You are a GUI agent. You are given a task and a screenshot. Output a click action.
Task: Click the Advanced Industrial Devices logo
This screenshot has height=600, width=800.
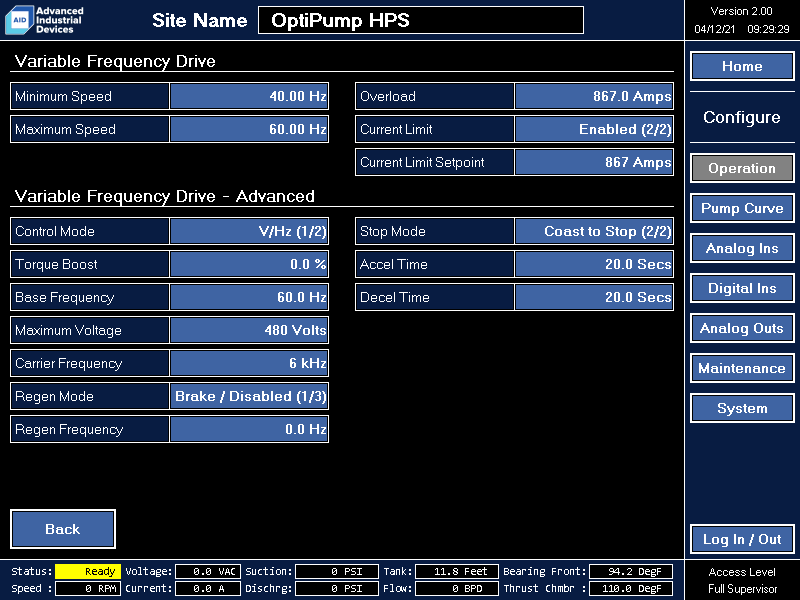45,20
